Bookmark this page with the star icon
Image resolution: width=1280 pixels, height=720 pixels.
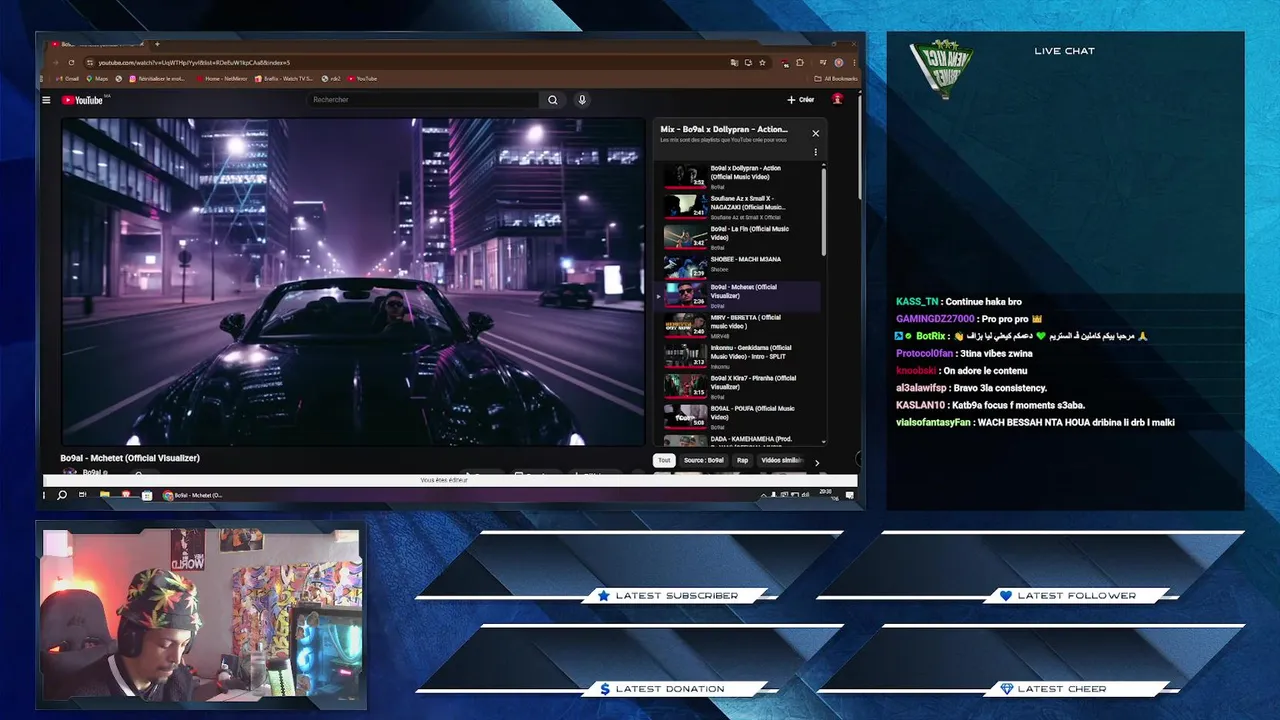tap(762, 62)
